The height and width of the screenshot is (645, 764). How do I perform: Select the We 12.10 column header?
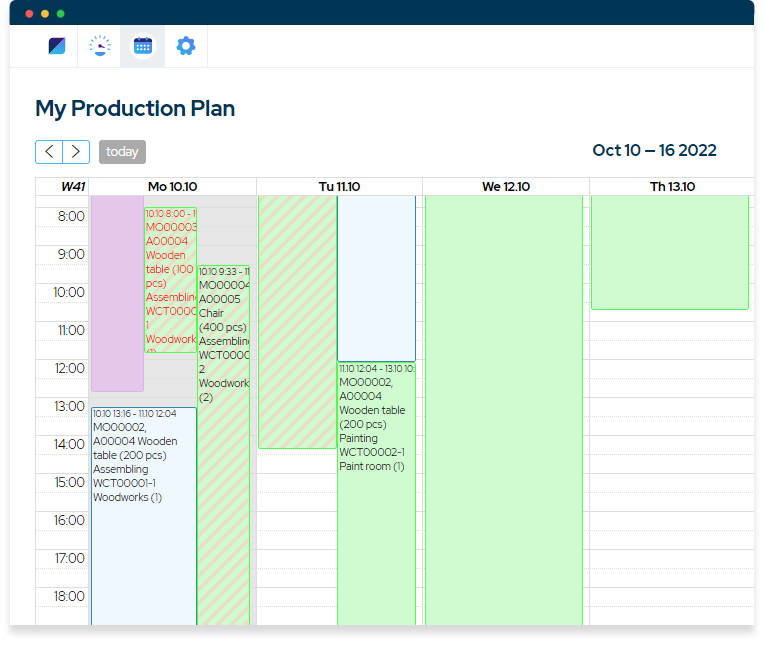[x=506, y=187]
